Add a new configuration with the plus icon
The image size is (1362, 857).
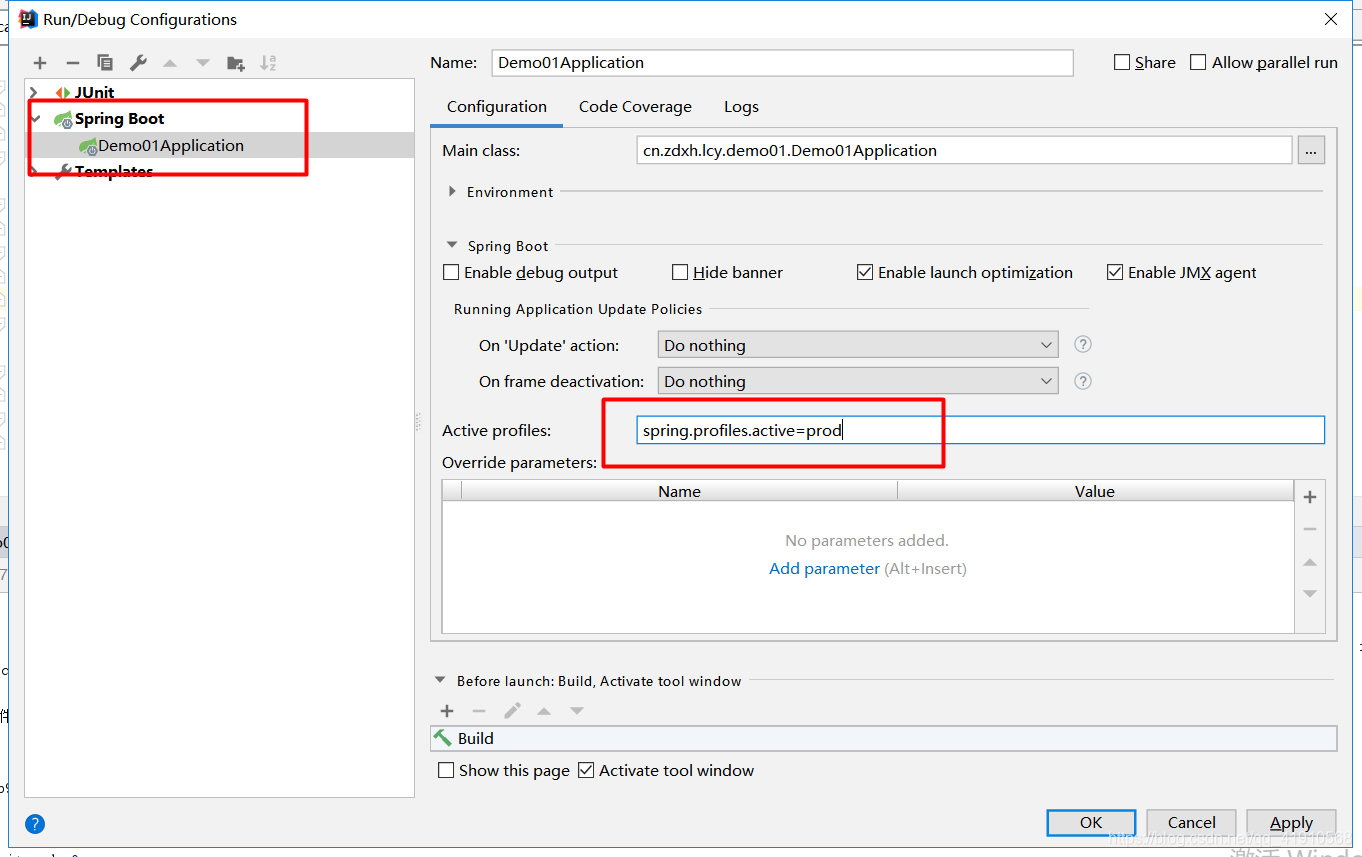click(40, 63)
